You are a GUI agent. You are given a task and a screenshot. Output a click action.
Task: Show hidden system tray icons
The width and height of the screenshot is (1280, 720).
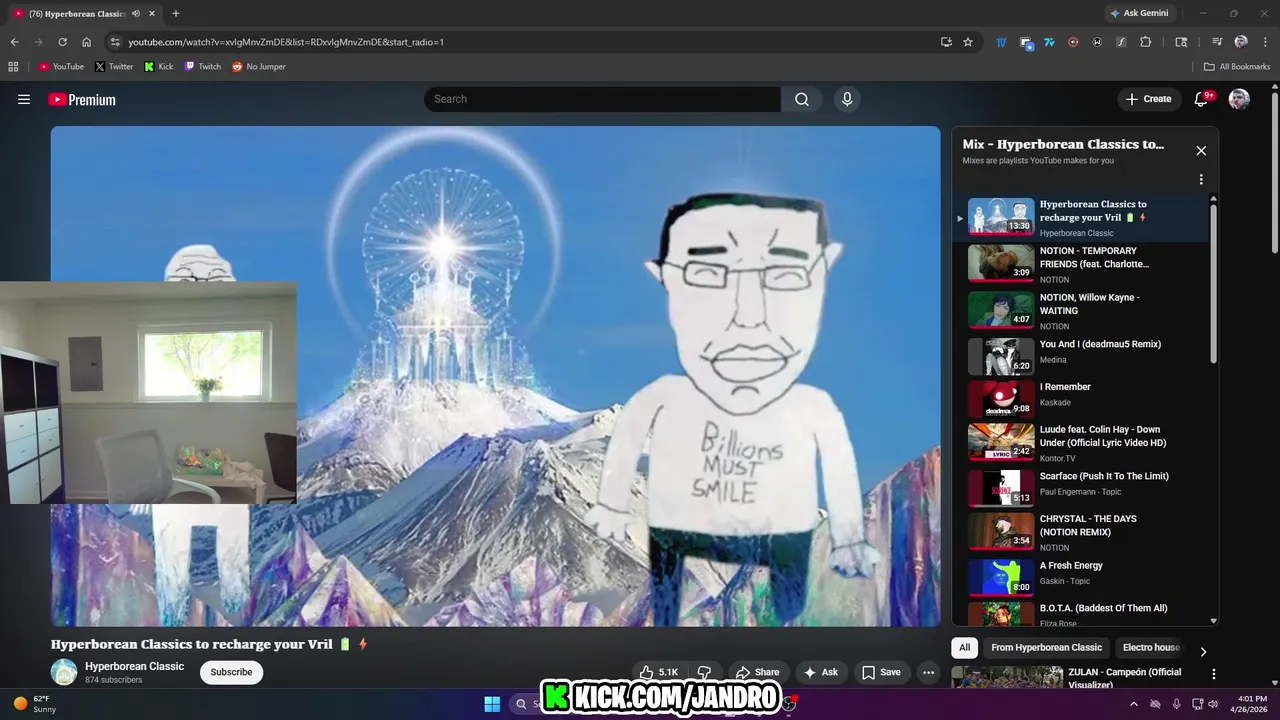coord(1133,704)
